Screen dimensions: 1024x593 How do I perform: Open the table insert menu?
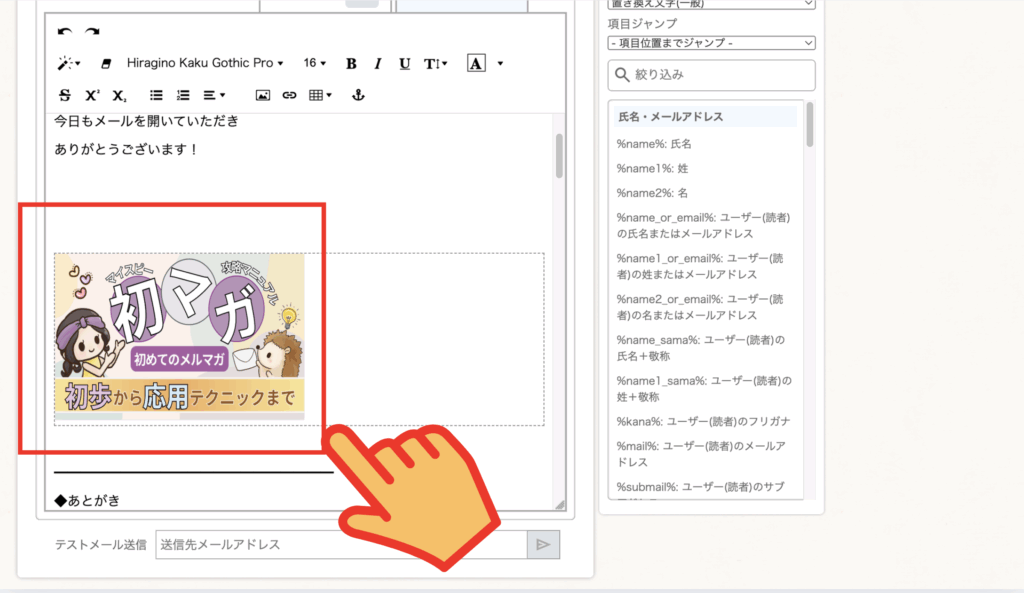click(x=320, y=95)
